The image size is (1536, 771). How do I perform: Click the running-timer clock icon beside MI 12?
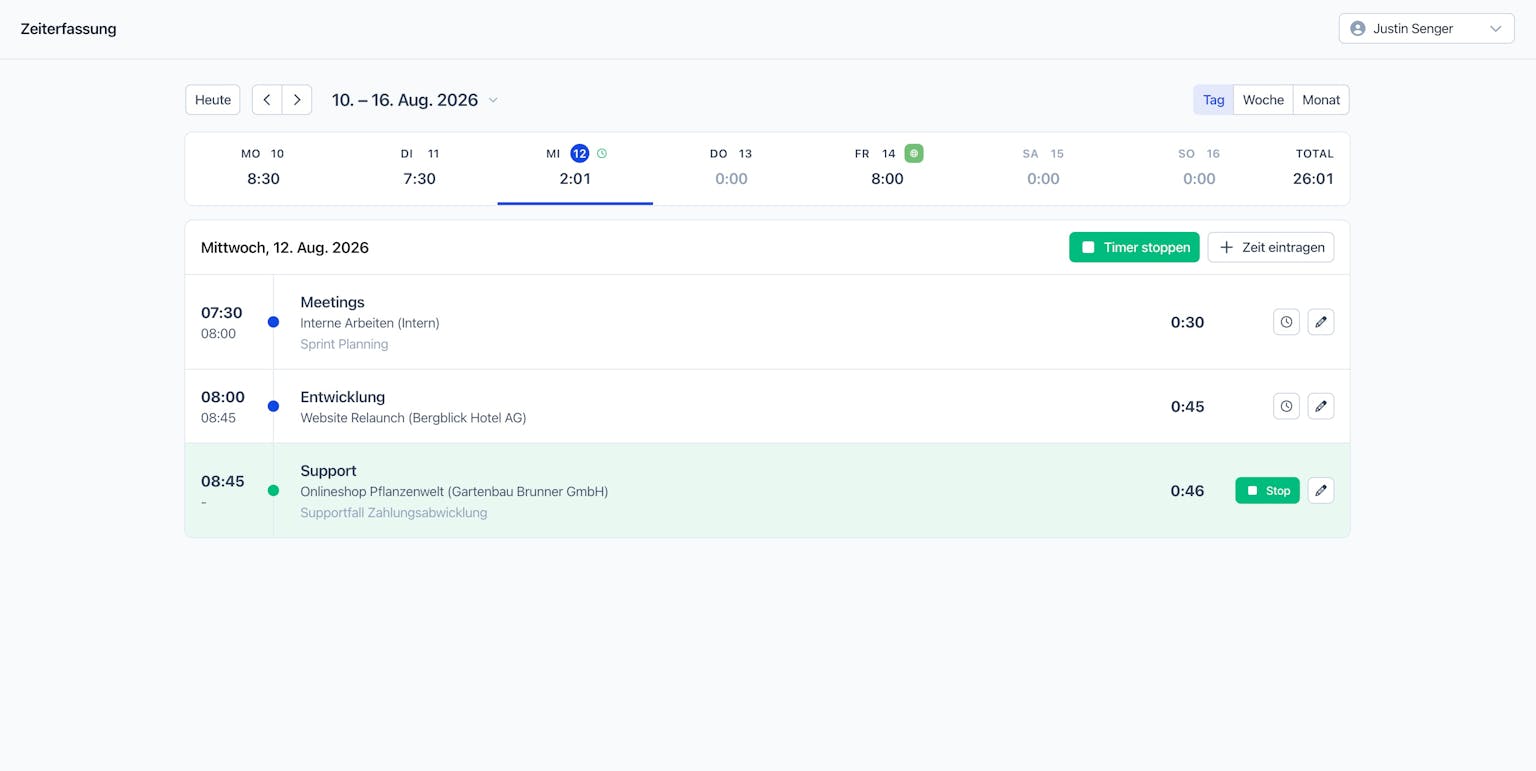pos(602,153)
